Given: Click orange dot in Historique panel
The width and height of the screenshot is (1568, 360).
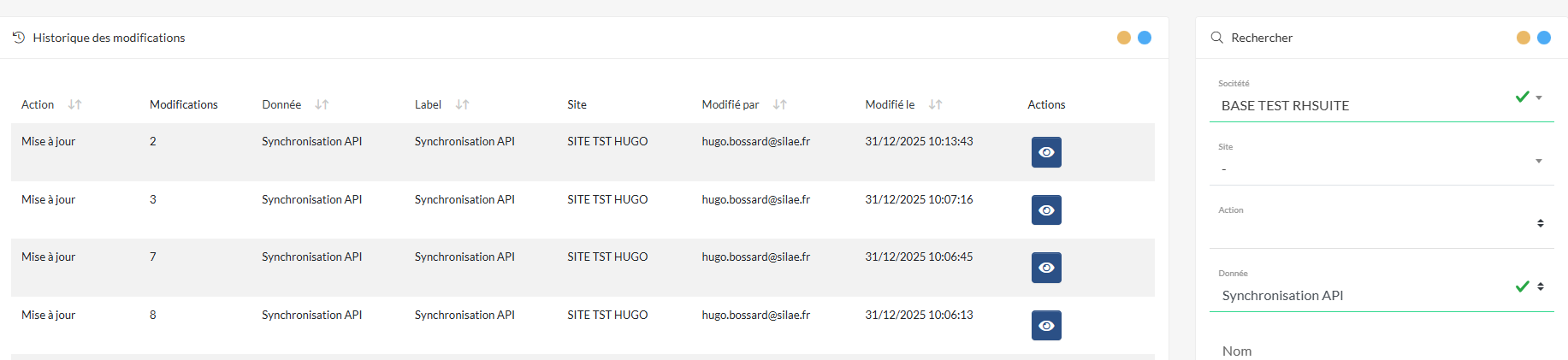Looking at the screenshot, I should point(1124,38).
